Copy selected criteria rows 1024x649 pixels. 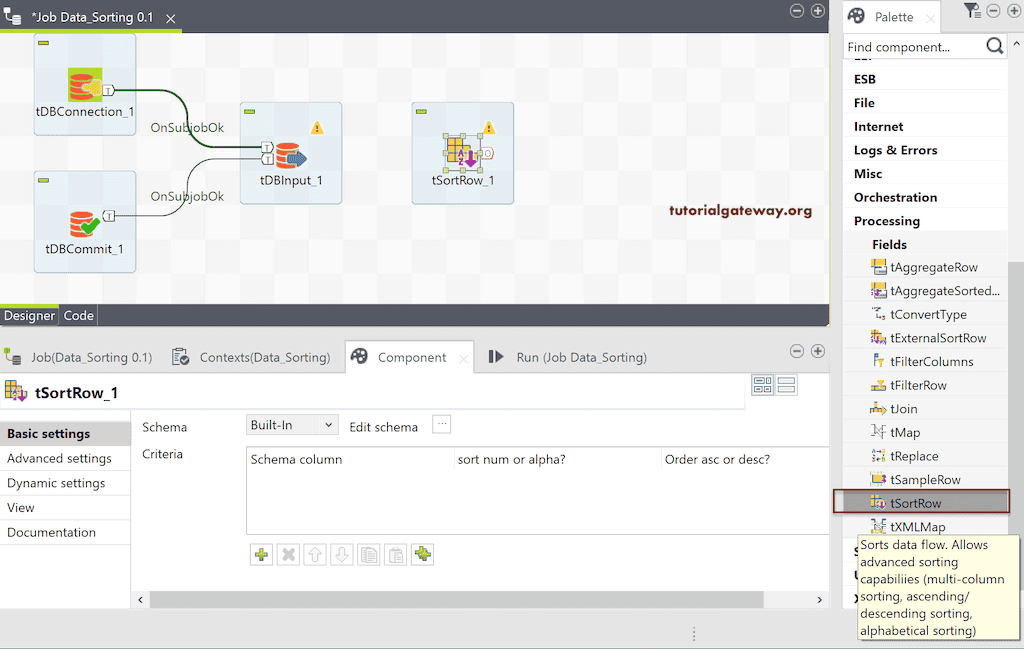368,555
